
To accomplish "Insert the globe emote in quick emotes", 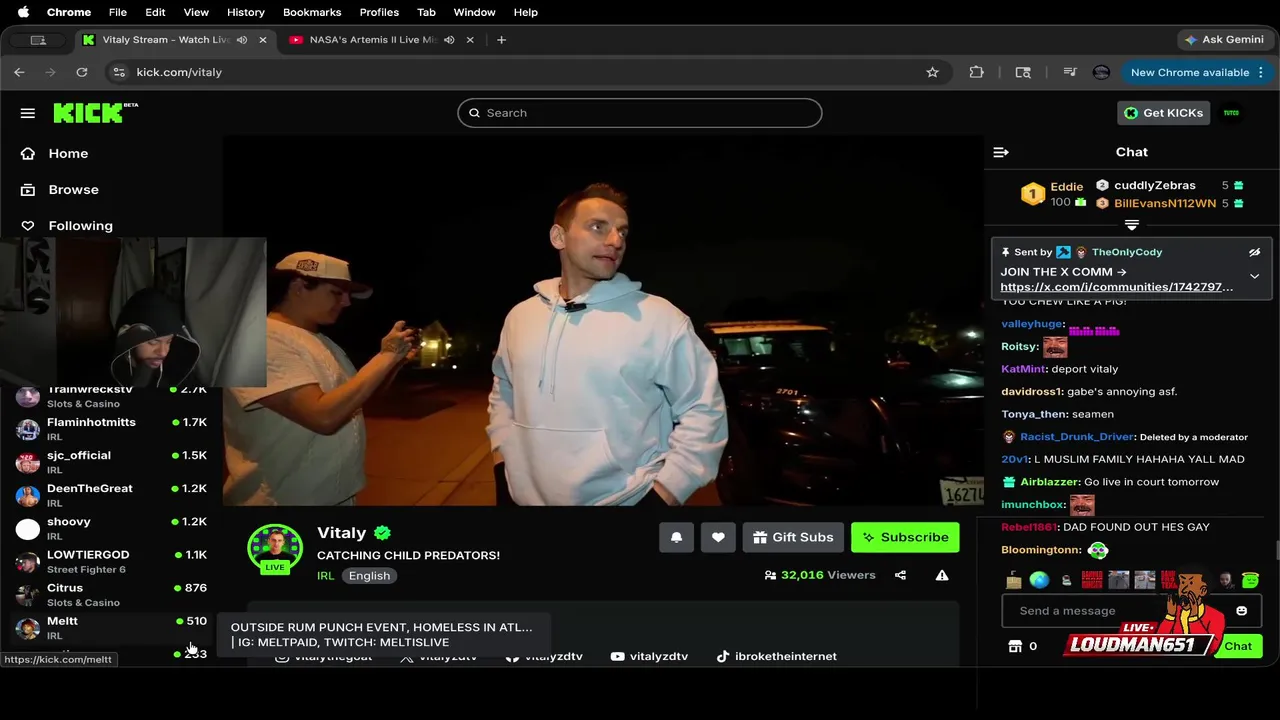I will [x=1040, y=580].
